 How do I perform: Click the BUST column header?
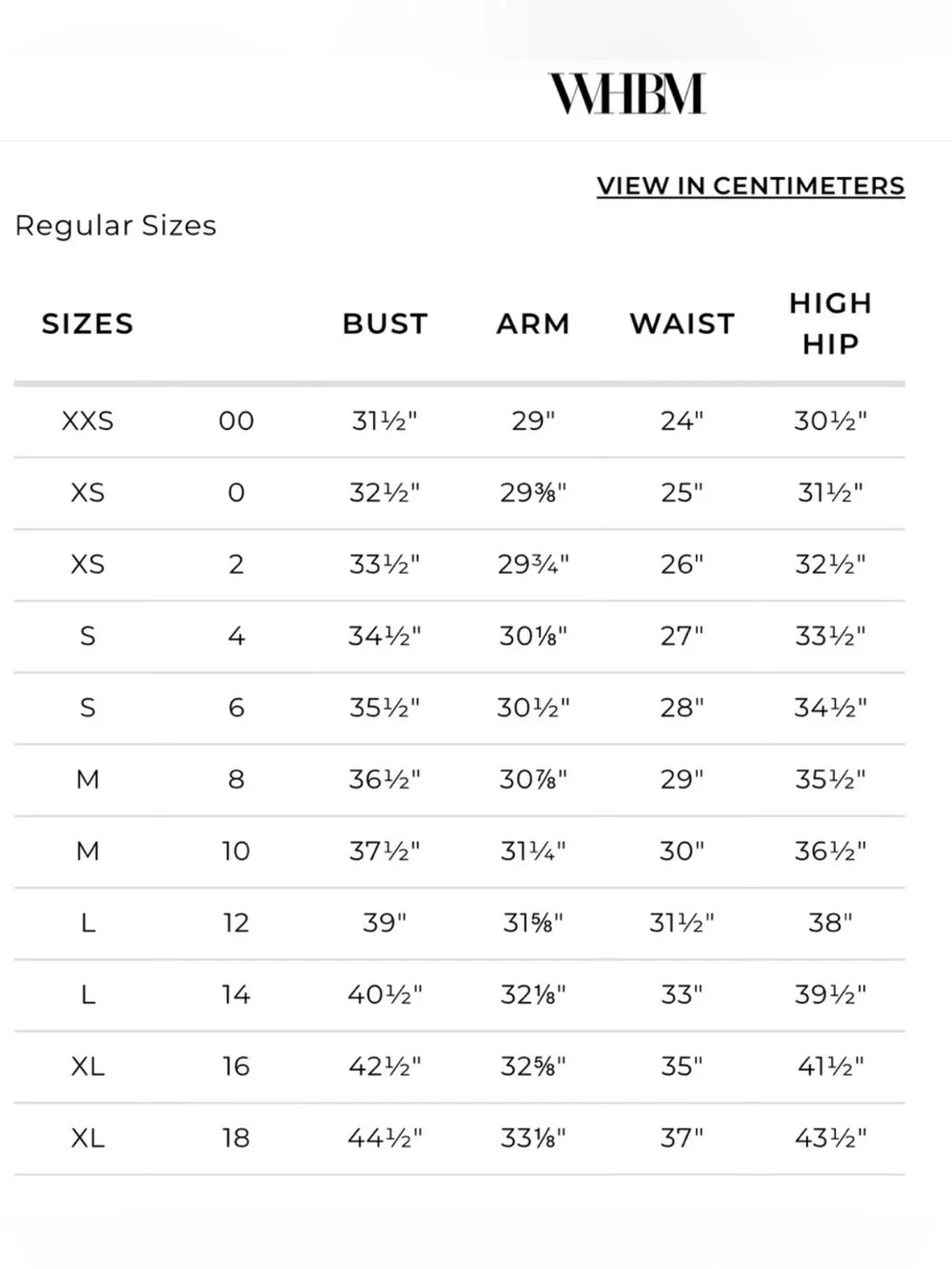pos(386,324)
